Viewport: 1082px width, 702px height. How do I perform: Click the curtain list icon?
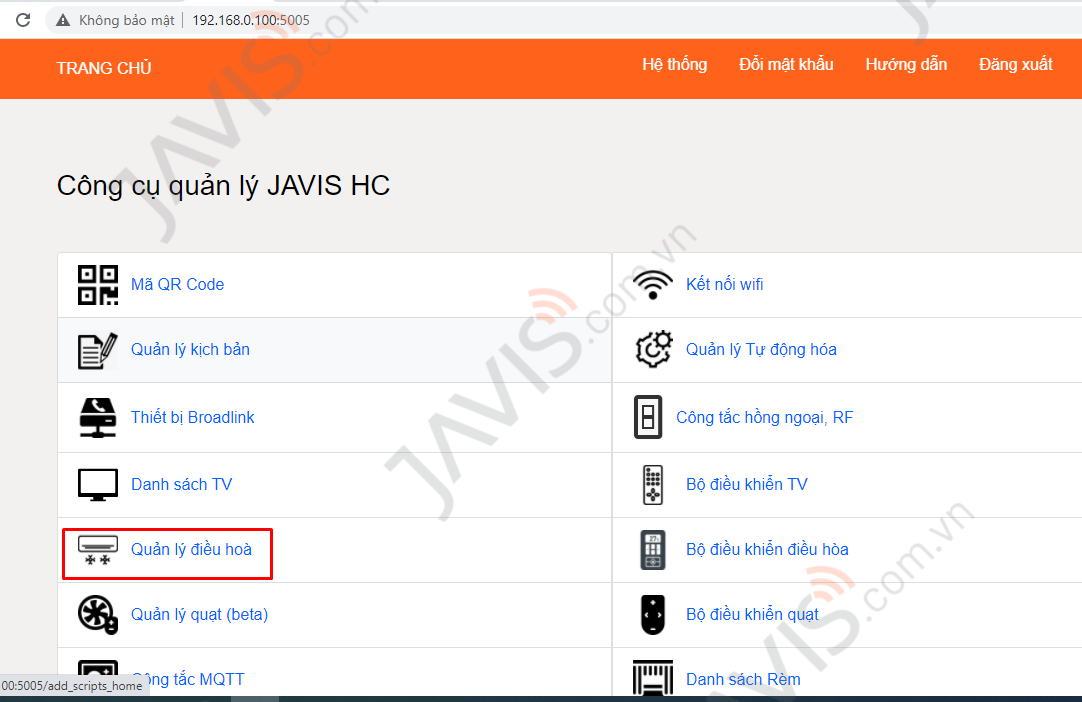[653, 678]
